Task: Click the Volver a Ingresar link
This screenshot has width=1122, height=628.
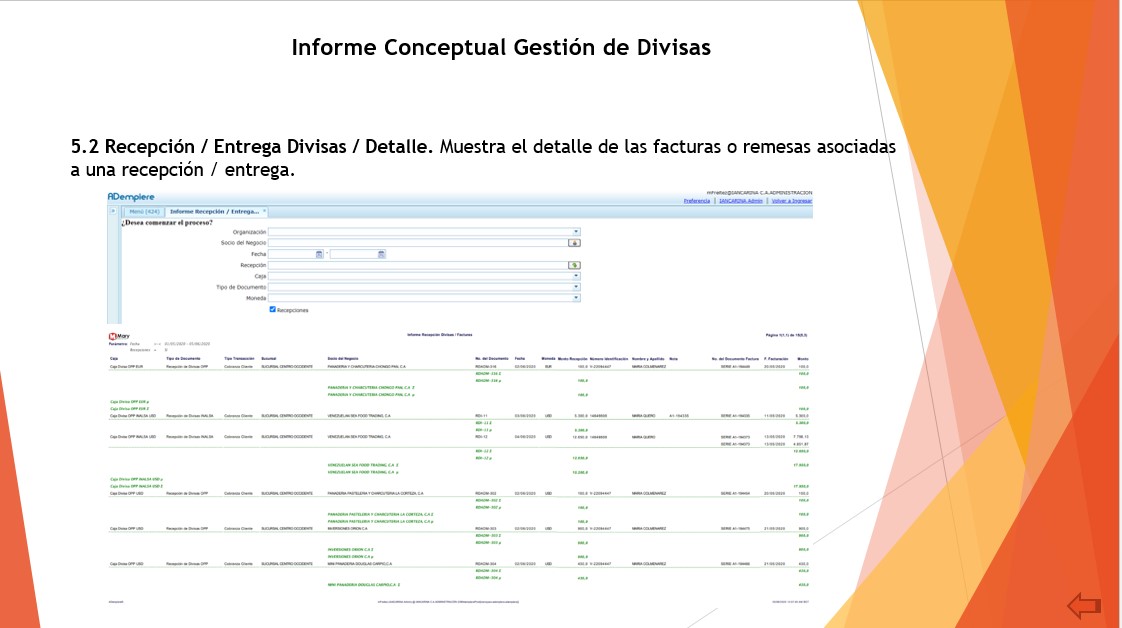Action: 791,201
